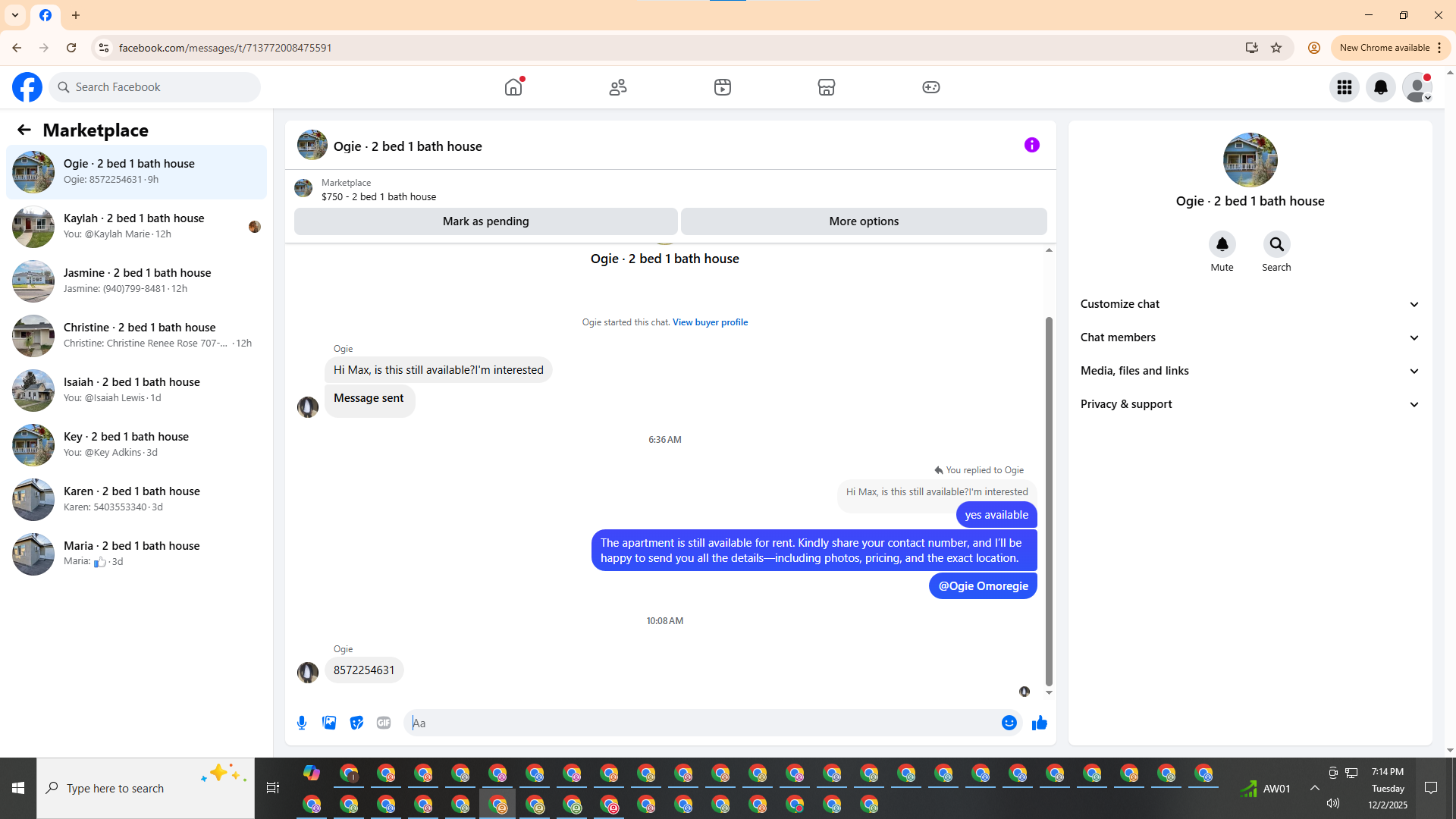Open notifications bell in top bar
Viewport: 1456px width, 819px height.
tap(1380, 87)
